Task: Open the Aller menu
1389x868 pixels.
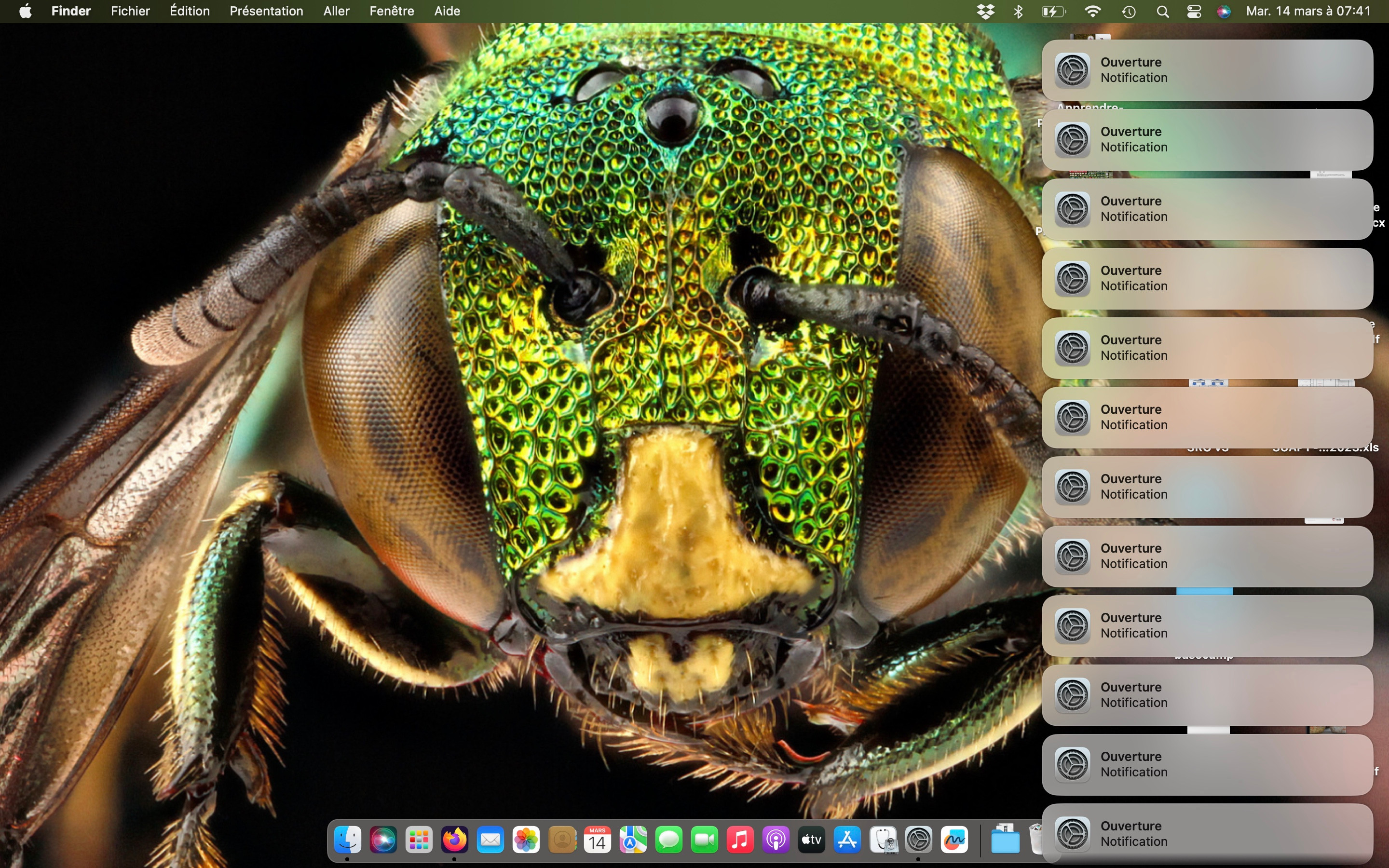Action: (336, 12)
